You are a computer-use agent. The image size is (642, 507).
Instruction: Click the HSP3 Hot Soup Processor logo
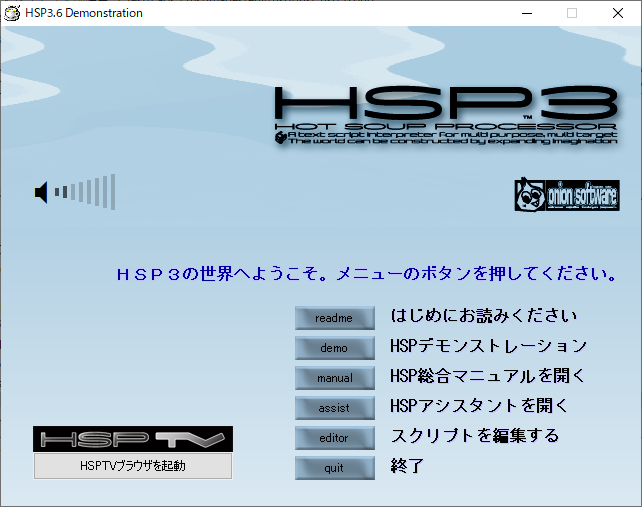click(x=445, y=115)
